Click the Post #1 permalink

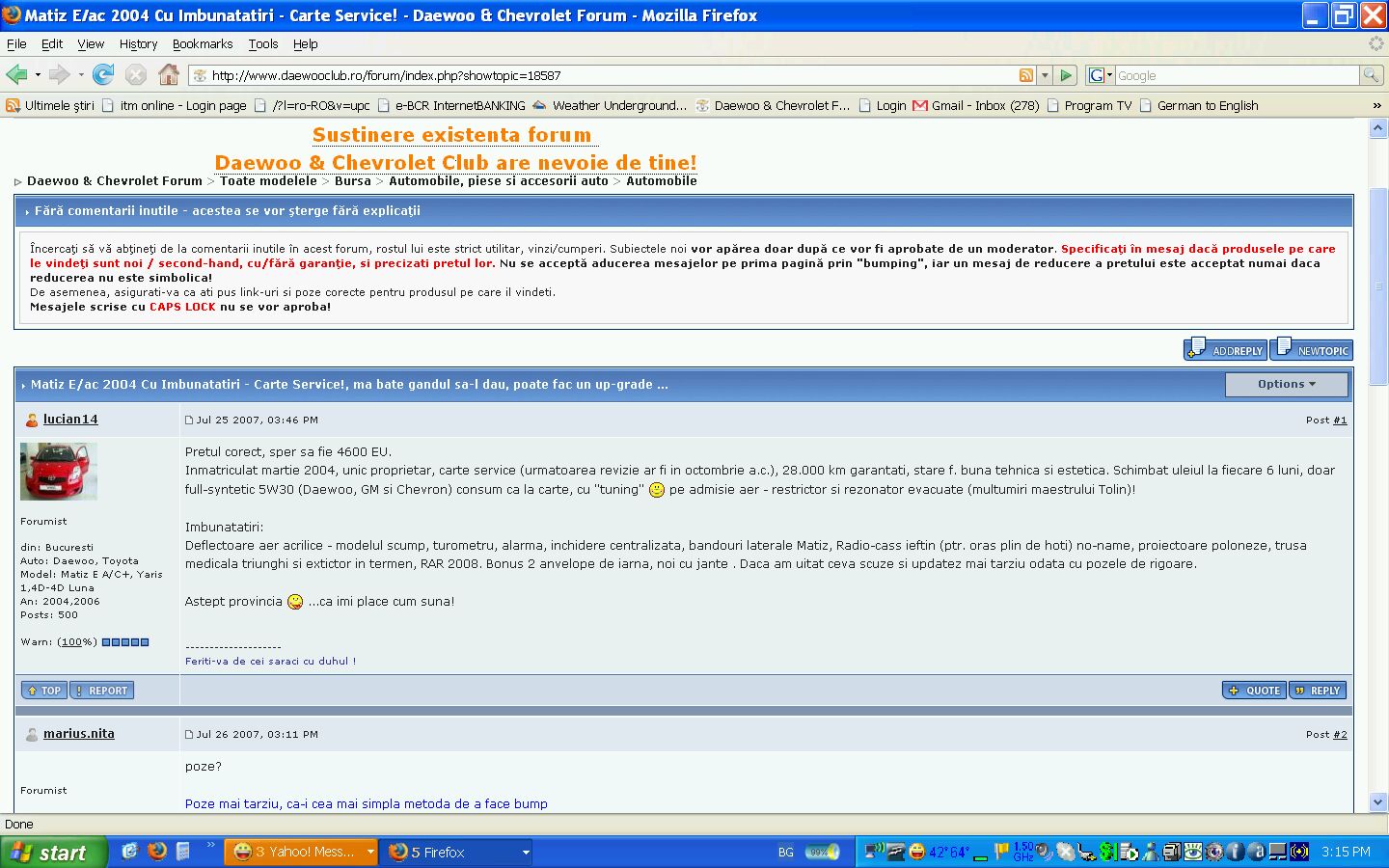1340,420
